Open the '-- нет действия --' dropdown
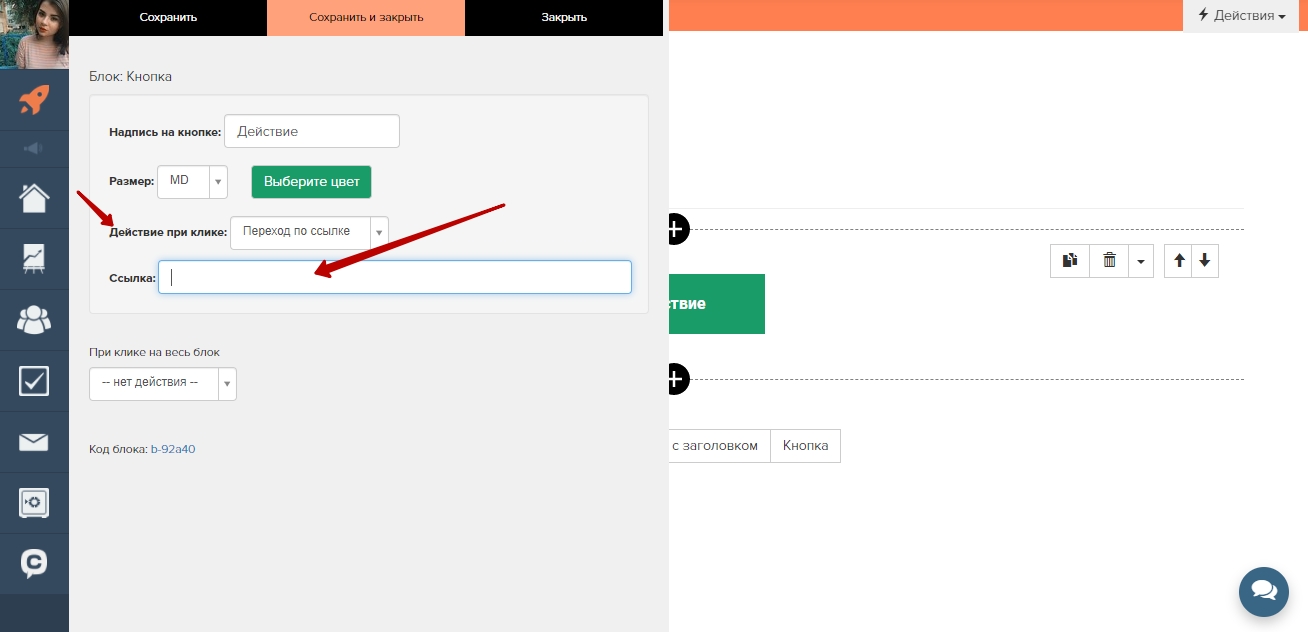 [x=162, y=383]
